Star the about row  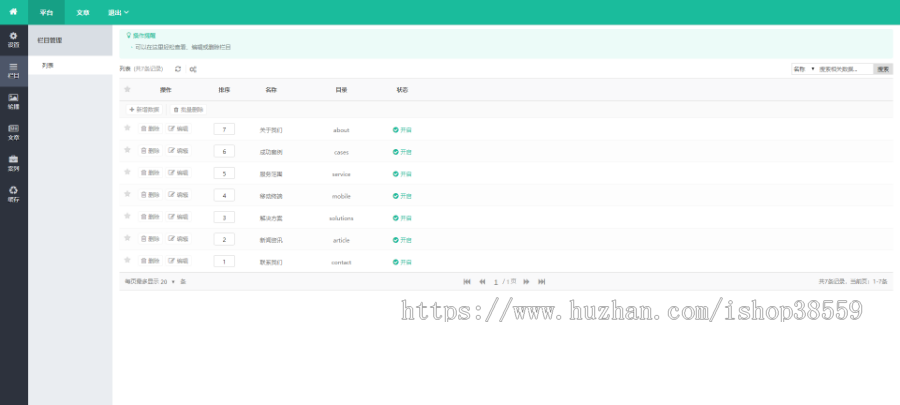[x=127, y=128]
